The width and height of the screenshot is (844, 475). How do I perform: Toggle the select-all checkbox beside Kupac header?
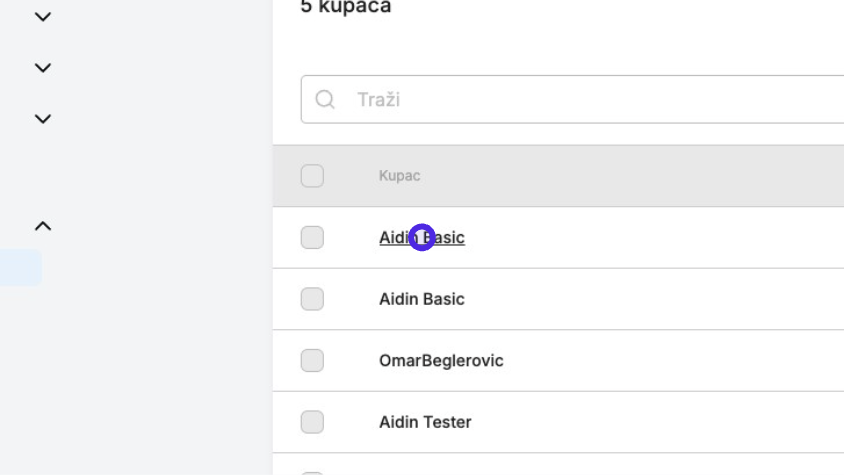[x=312, y=176]
